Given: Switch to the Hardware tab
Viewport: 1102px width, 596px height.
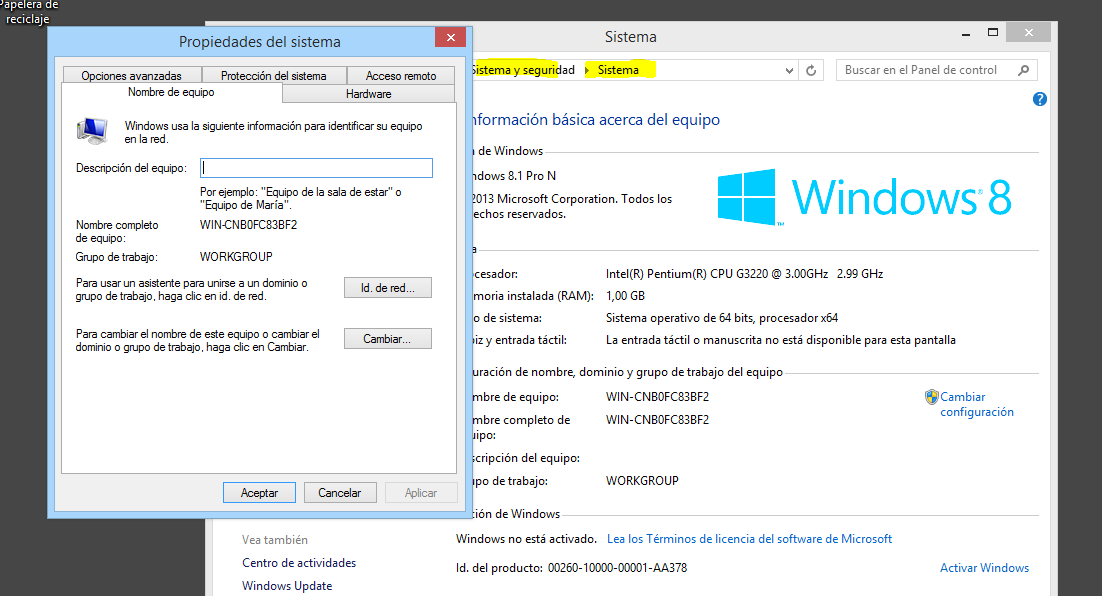Looking at the screenshot, I should 368,93.
